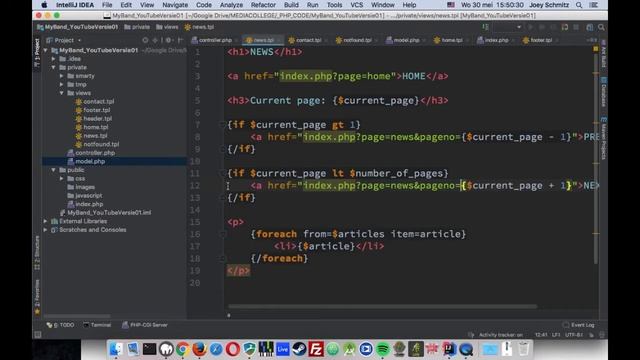
Task: Expand the smarty folder
Action: coord(62,76)
